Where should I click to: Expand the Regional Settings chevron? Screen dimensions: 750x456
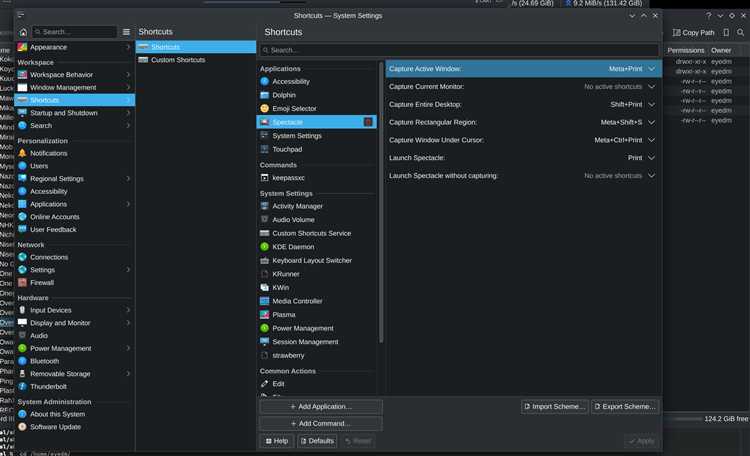click(x=128, y=178)
